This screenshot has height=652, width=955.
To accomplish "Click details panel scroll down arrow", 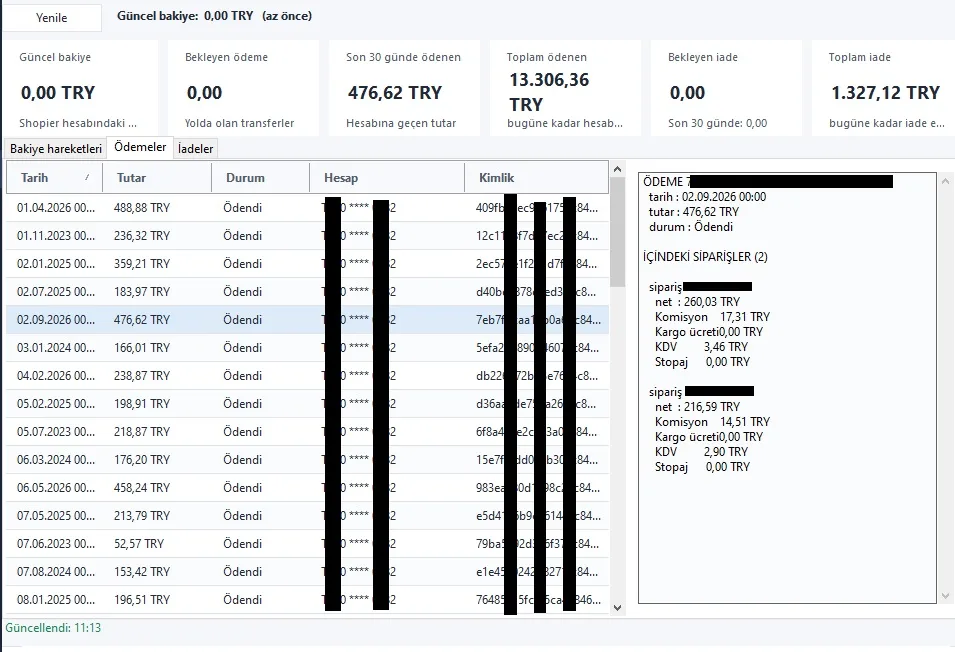I will point(945,596).
